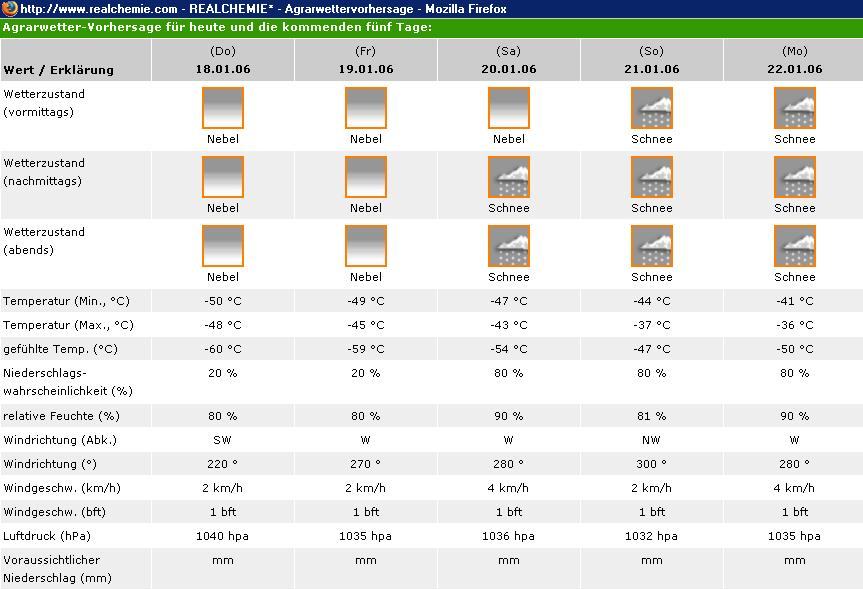863x589 pixels.
Task: Click Saturday's afternoon Schnee weather icon
Action: (509, 177)
